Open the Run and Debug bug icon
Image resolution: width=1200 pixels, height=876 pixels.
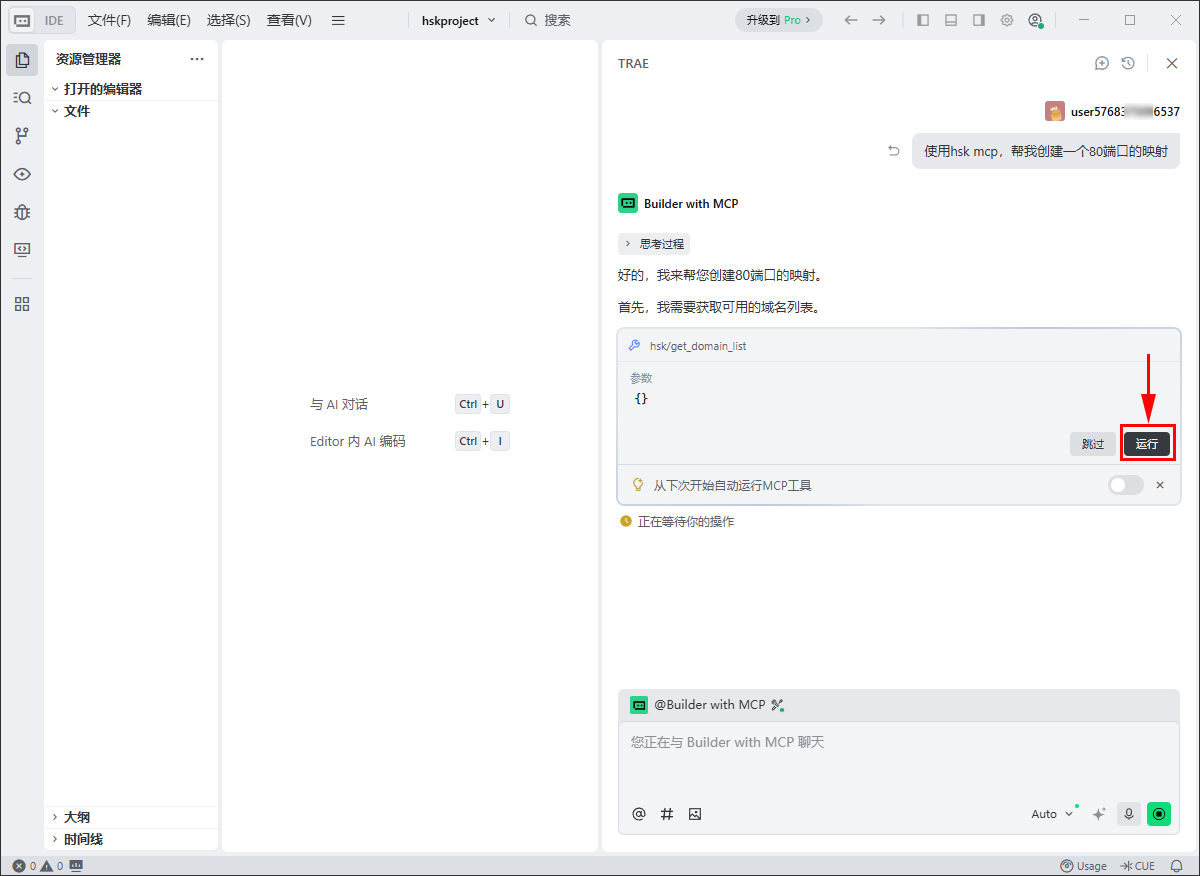pyautogui.click(x=22, y=212)
